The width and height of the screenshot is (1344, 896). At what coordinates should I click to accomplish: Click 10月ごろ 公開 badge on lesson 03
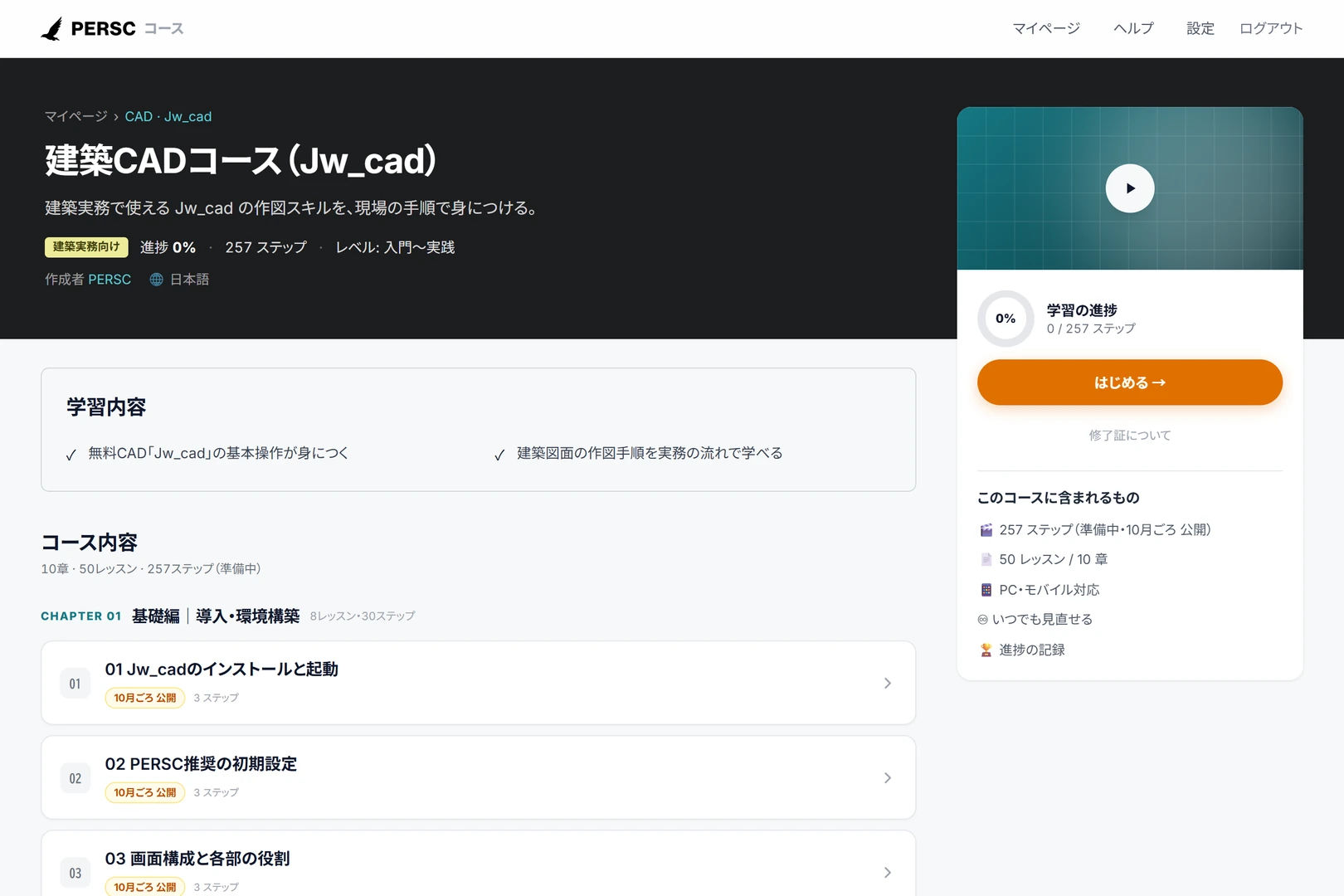(145, 886)
